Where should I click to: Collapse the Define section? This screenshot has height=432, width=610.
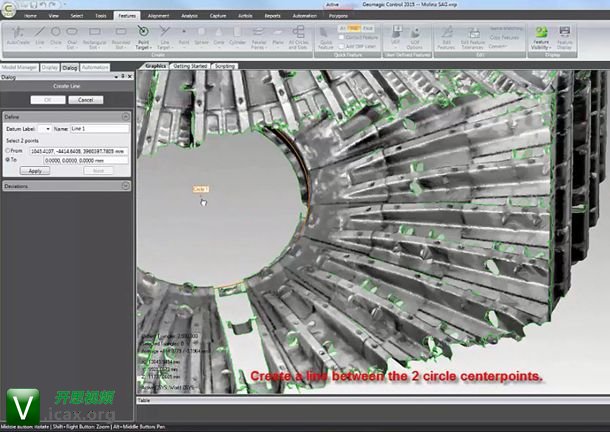click(125, 116)
